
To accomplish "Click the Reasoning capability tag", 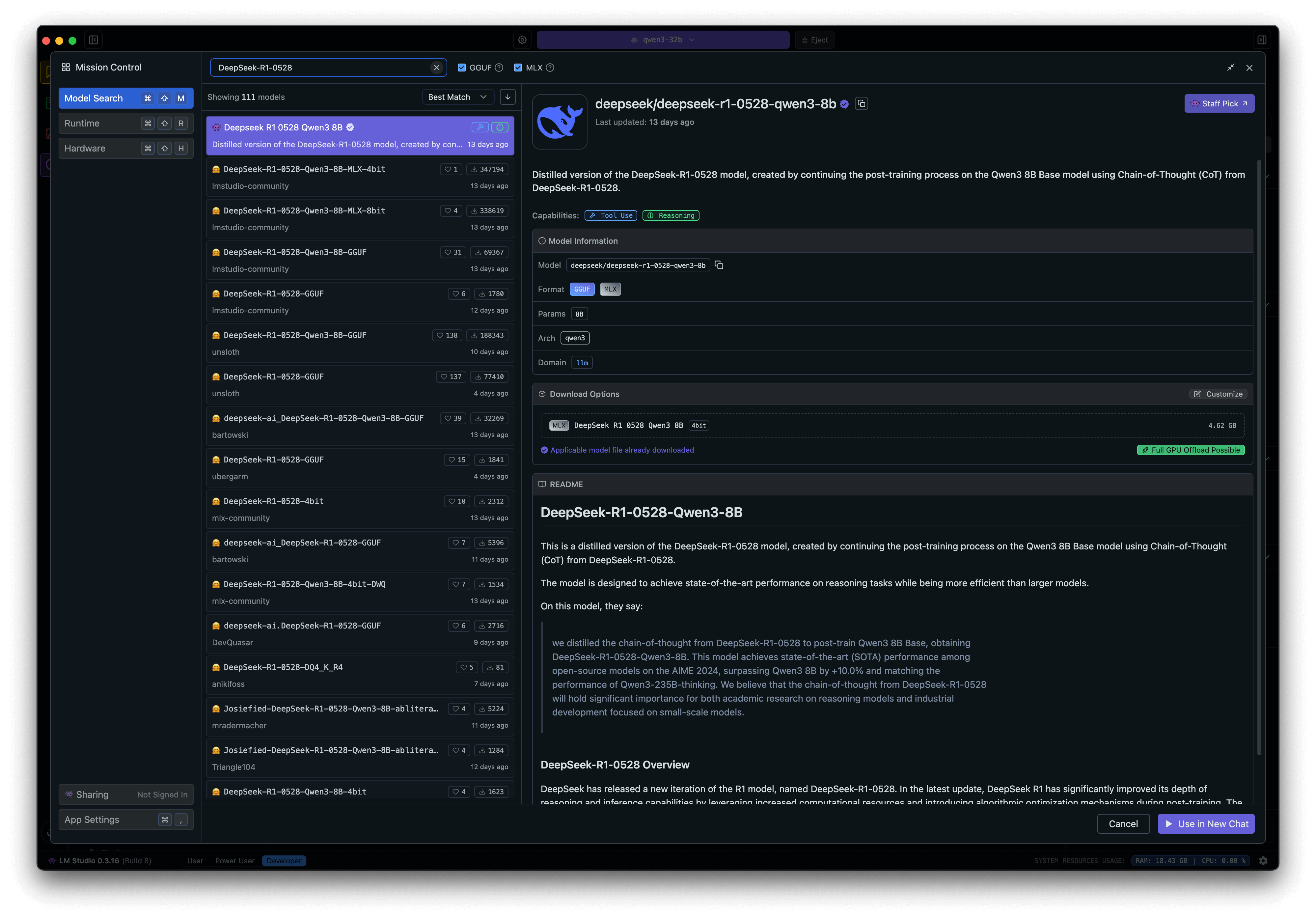I will point(671,215).
